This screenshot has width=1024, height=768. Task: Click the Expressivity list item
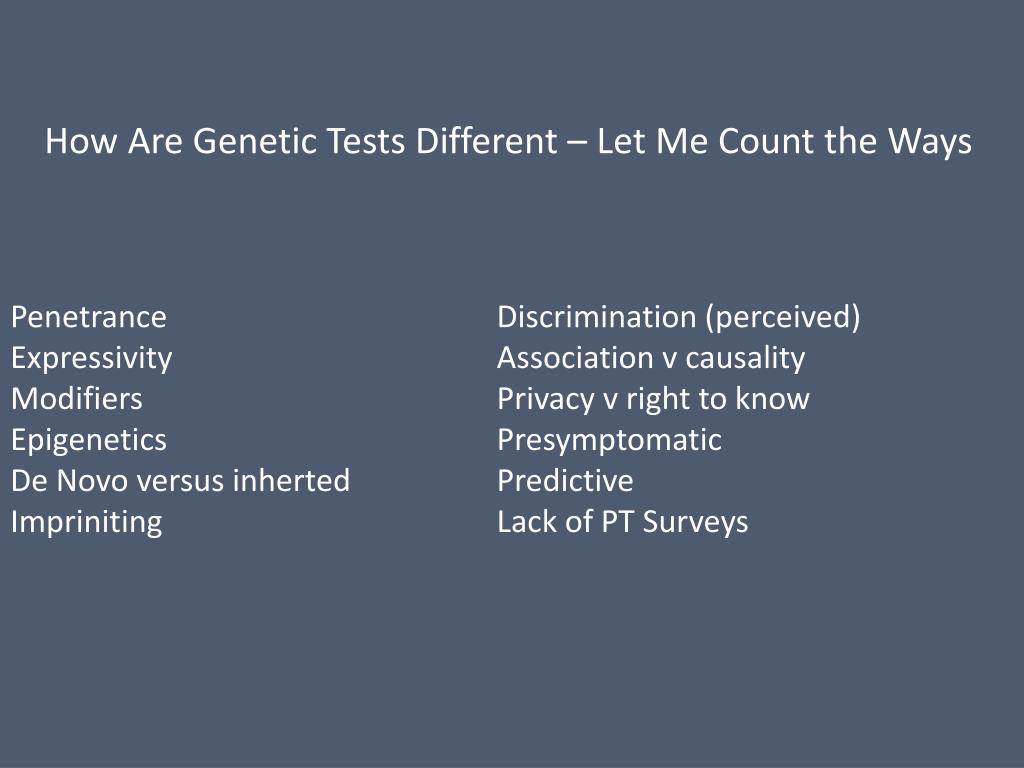pos(91,359)
